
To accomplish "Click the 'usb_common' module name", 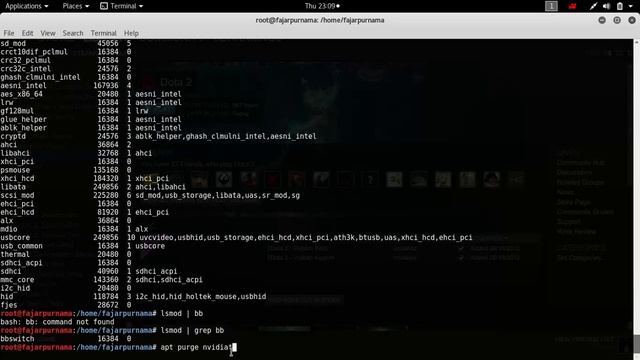I will (21, 246).
